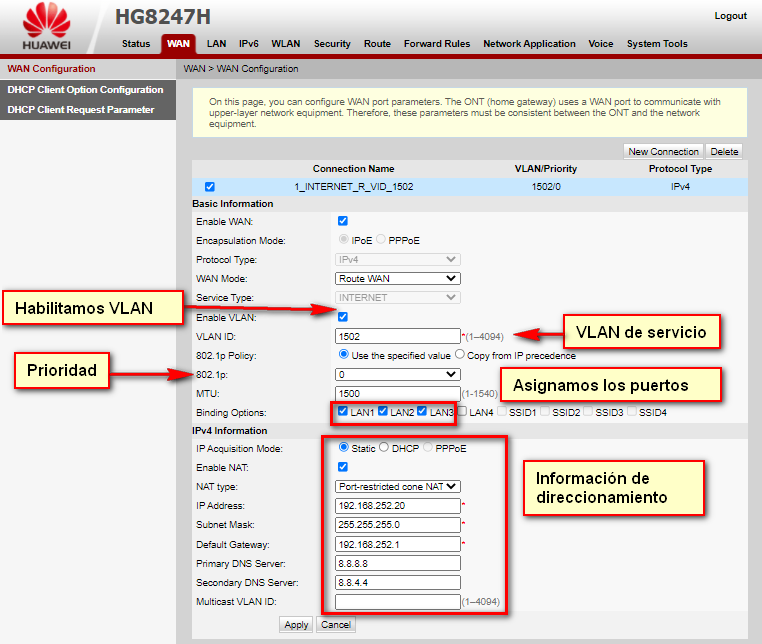Go to System Tools tab
This screenshot has height=644, width=762.
coord(657,44)
